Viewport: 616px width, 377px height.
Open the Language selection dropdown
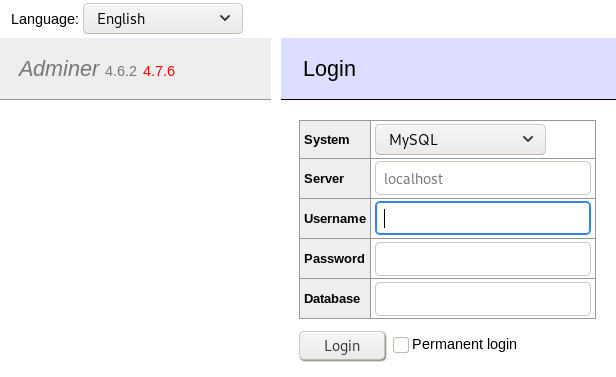(163, 18)
